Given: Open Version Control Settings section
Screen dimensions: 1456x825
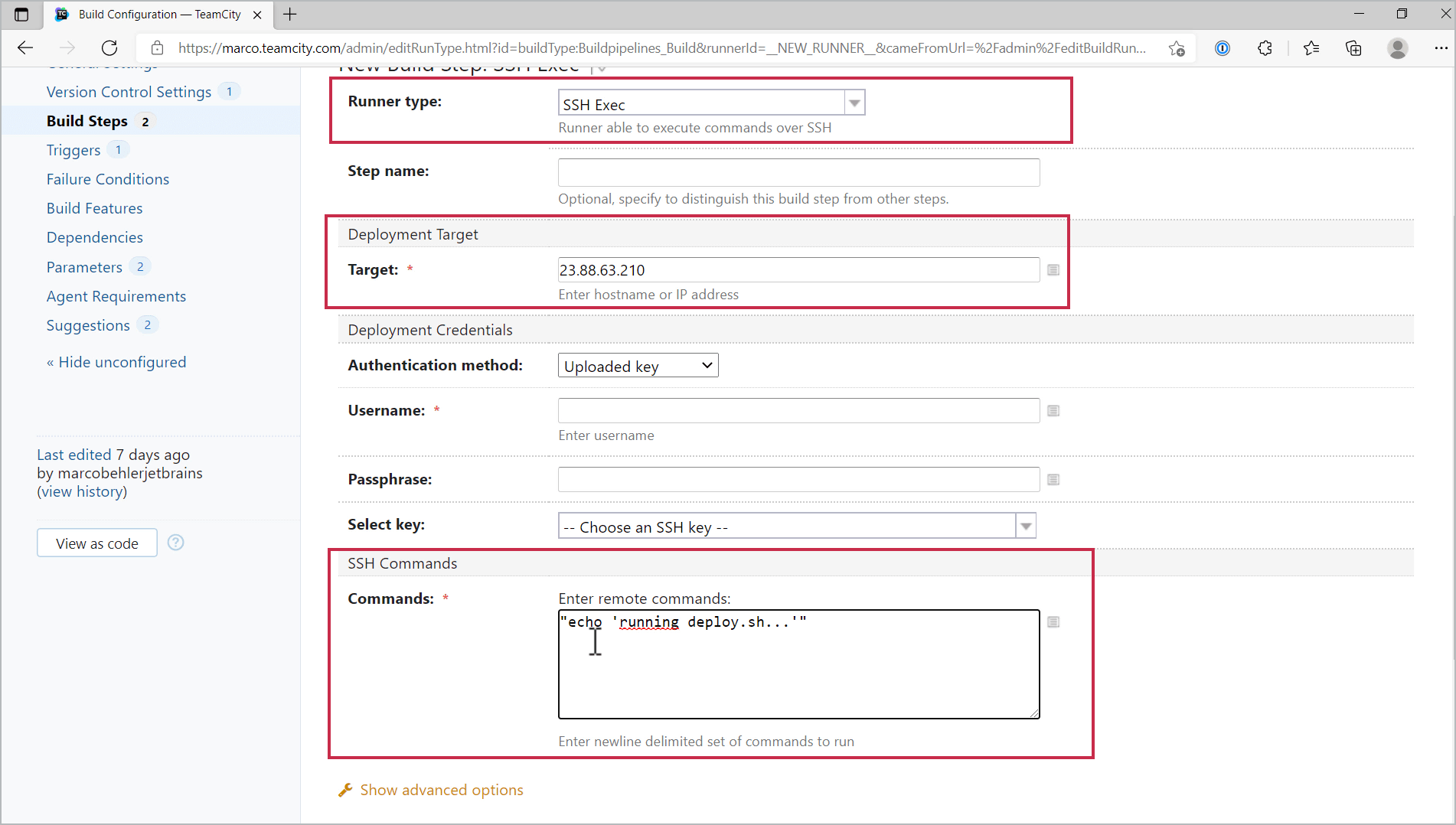Looking at the screenshot, I should pyautogui.click(x=129, y=92).
